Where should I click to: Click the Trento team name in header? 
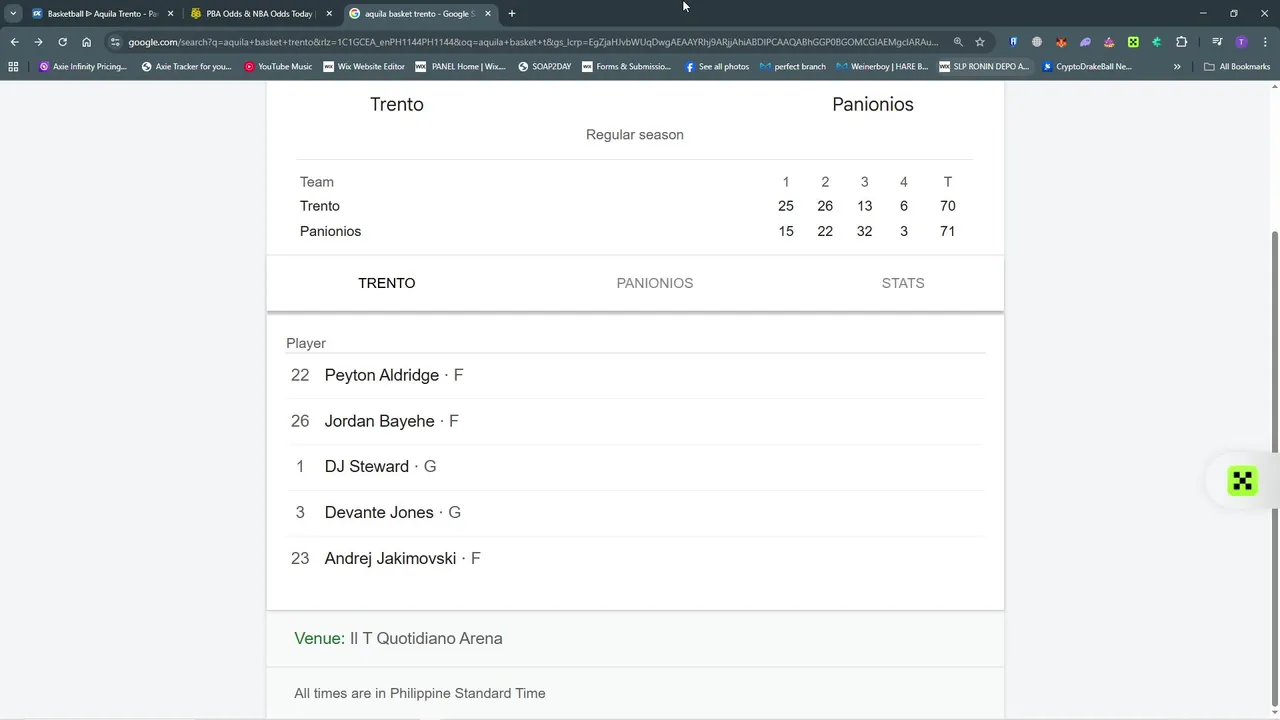(x=397, y=104)
